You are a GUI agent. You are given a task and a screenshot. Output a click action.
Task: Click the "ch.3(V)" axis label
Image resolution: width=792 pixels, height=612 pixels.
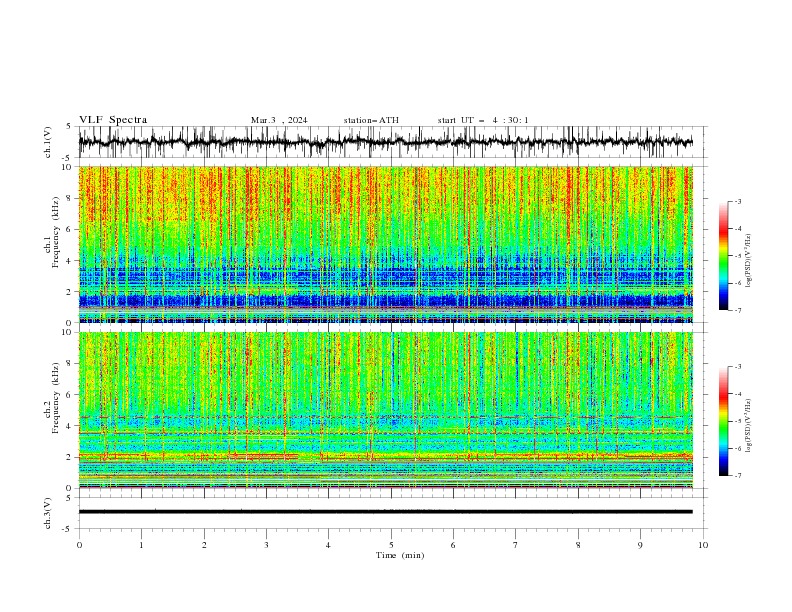[x=48, y=513]
